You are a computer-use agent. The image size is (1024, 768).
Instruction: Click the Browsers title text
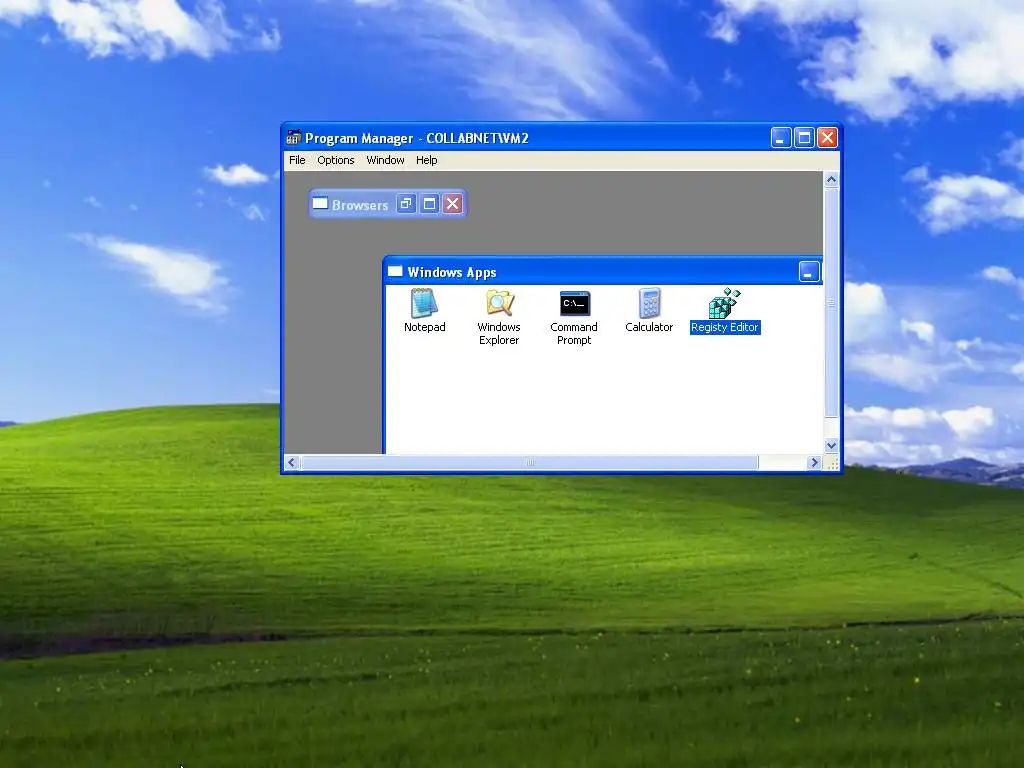360,205
